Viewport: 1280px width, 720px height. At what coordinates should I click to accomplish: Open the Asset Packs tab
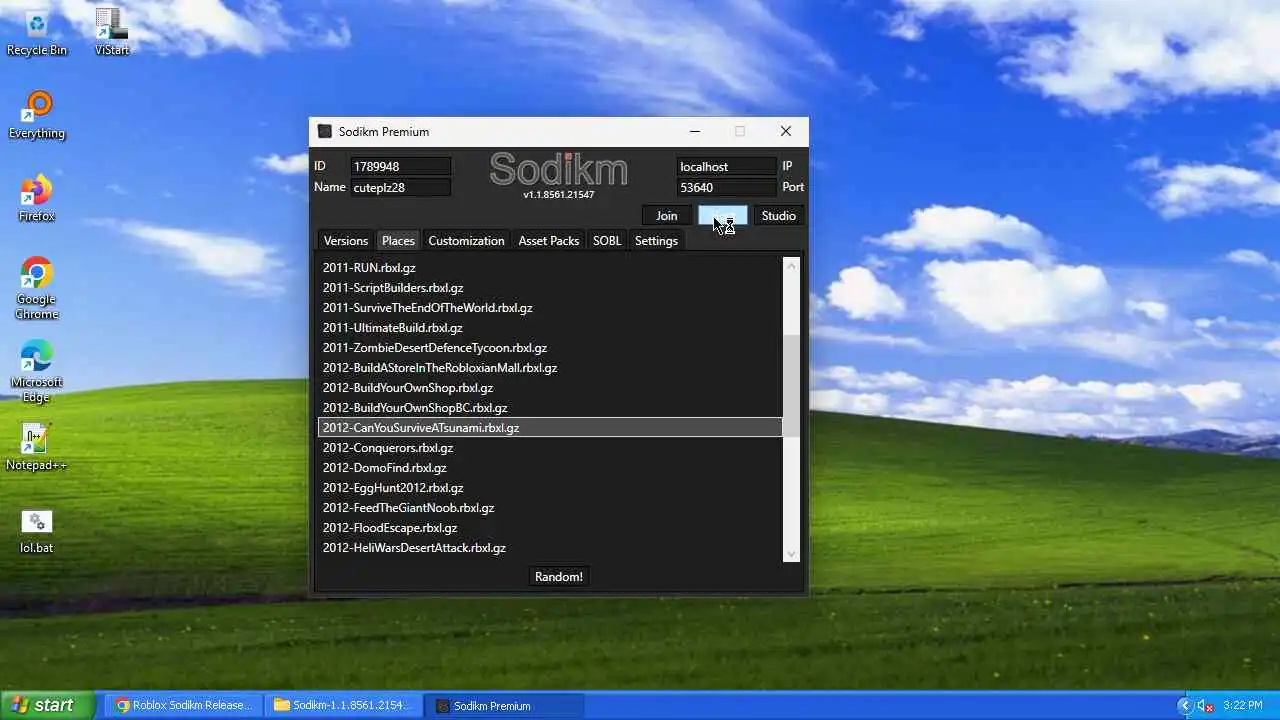(x=549, y=241)
